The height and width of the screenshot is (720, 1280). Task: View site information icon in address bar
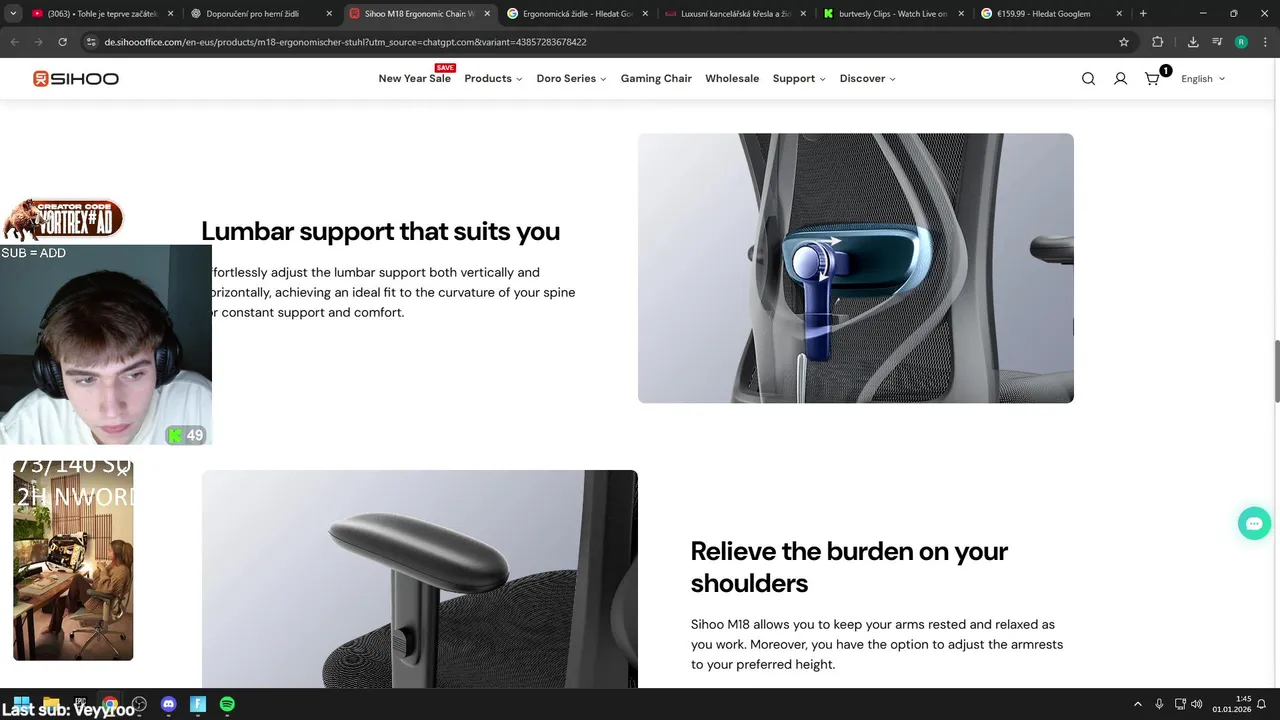91,42
